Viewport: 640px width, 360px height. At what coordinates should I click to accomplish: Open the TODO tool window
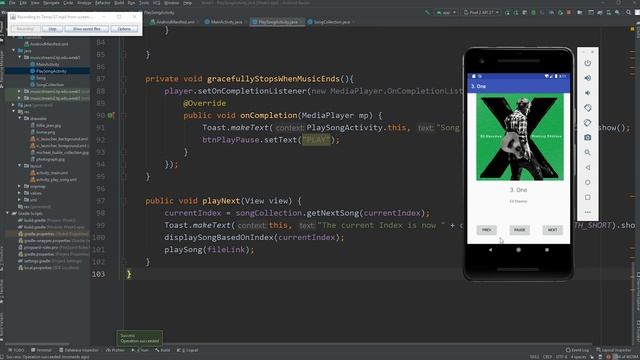click(x=16, y=350)
